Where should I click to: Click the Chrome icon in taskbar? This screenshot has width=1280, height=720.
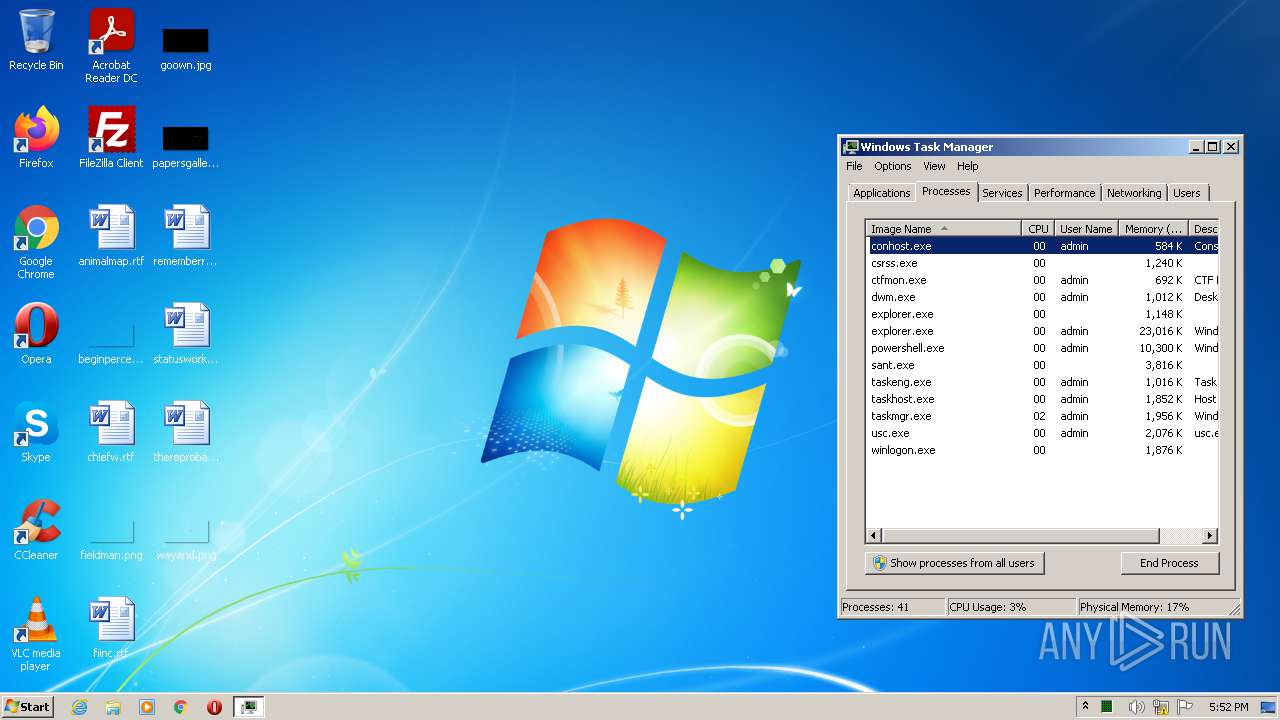pos(181,707)
